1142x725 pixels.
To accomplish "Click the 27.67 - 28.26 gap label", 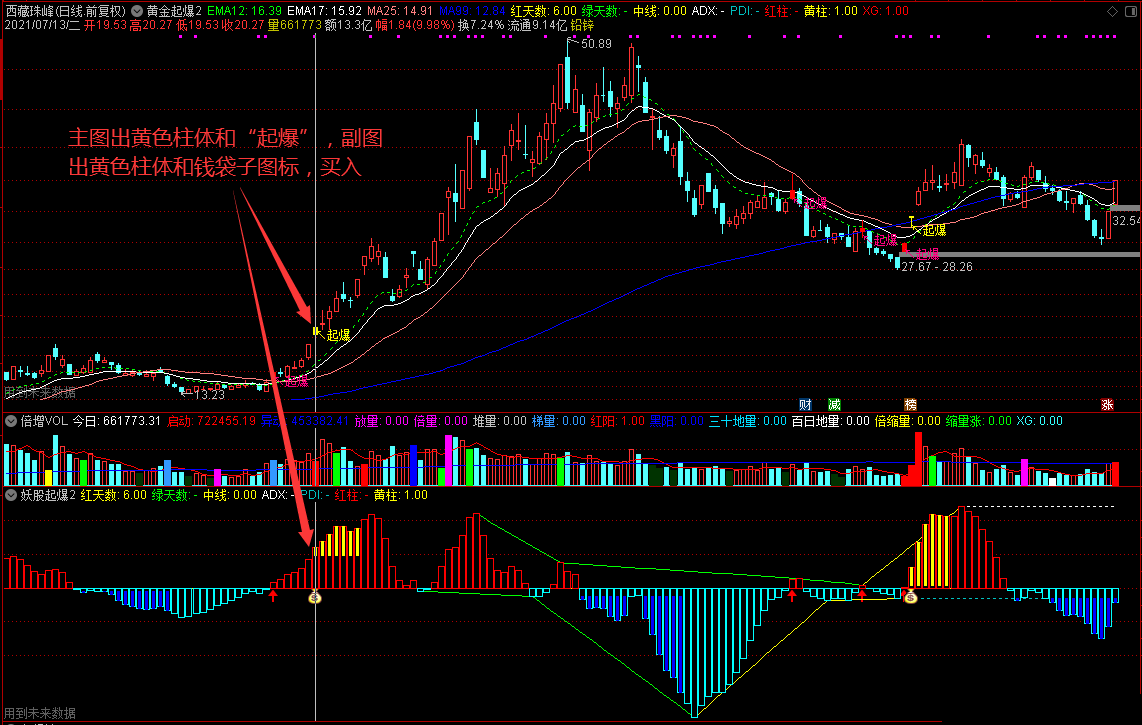I will 937,267.
